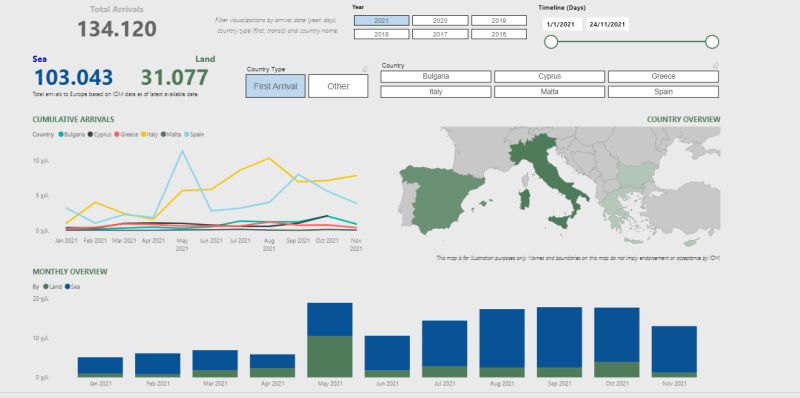Clear the Country Type slicer selection eraser
The width and height of the screenshot is (800, 398).
[365, 69]
